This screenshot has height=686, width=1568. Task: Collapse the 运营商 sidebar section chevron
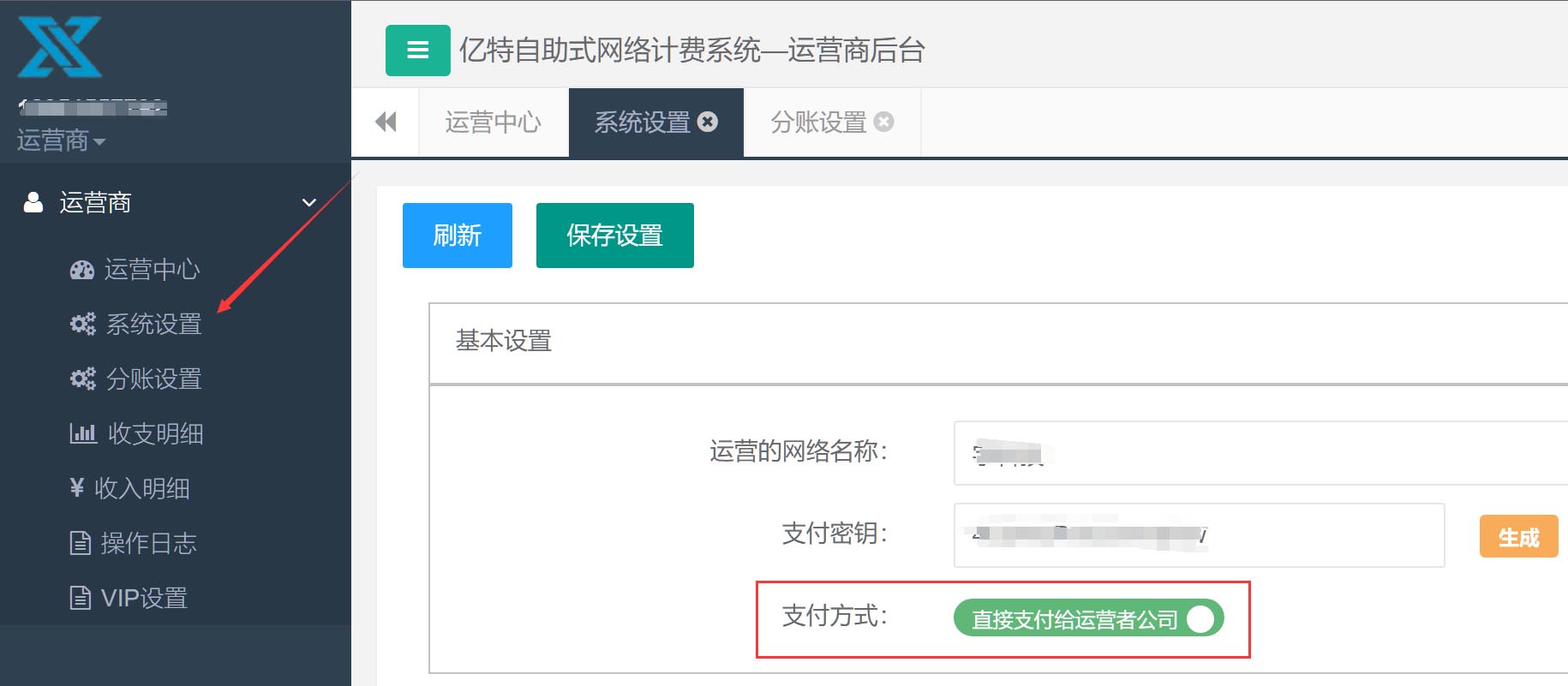(309, 203)
